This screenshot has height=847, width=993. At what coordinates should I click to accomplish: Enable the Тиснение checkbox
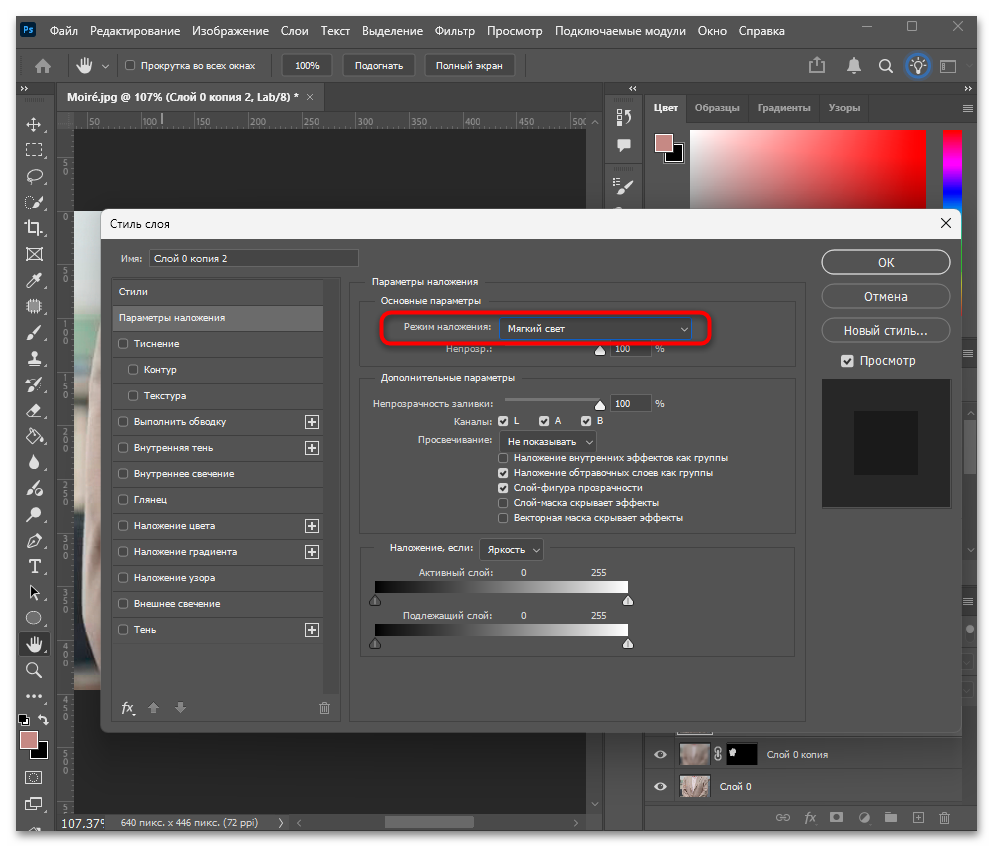(x=123, y=343)
